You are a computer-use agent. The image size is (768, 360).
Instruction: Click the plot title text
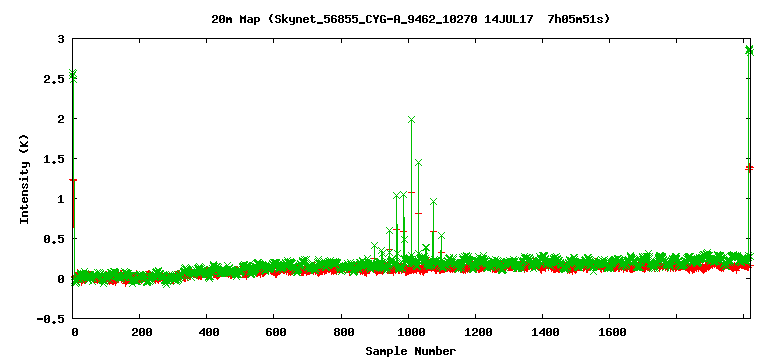pyautogui.click(x=410, y=19)
